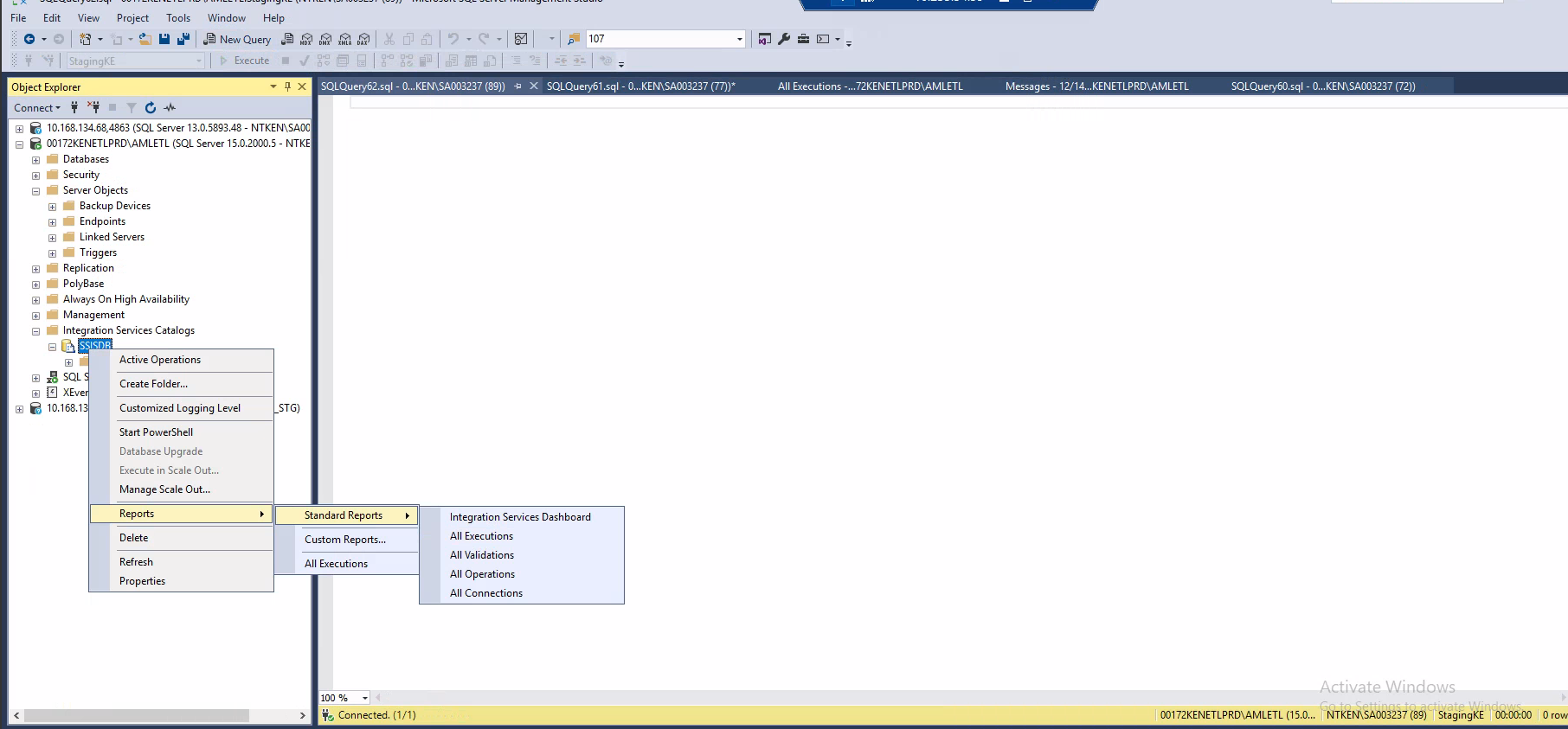Expand the 10.168.134.68,4863 server node
1568x729 pixels.
[19, 129]
